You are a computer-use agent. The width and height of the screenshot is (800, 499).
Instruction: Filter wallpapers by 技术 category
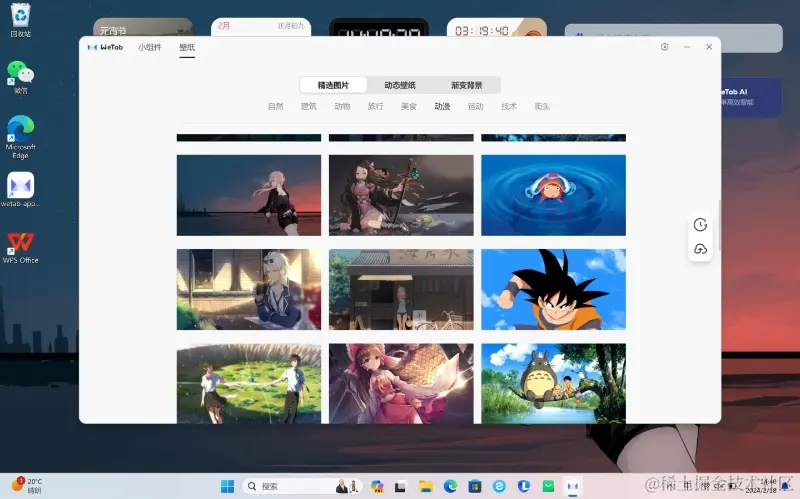(x=509, y=106)
